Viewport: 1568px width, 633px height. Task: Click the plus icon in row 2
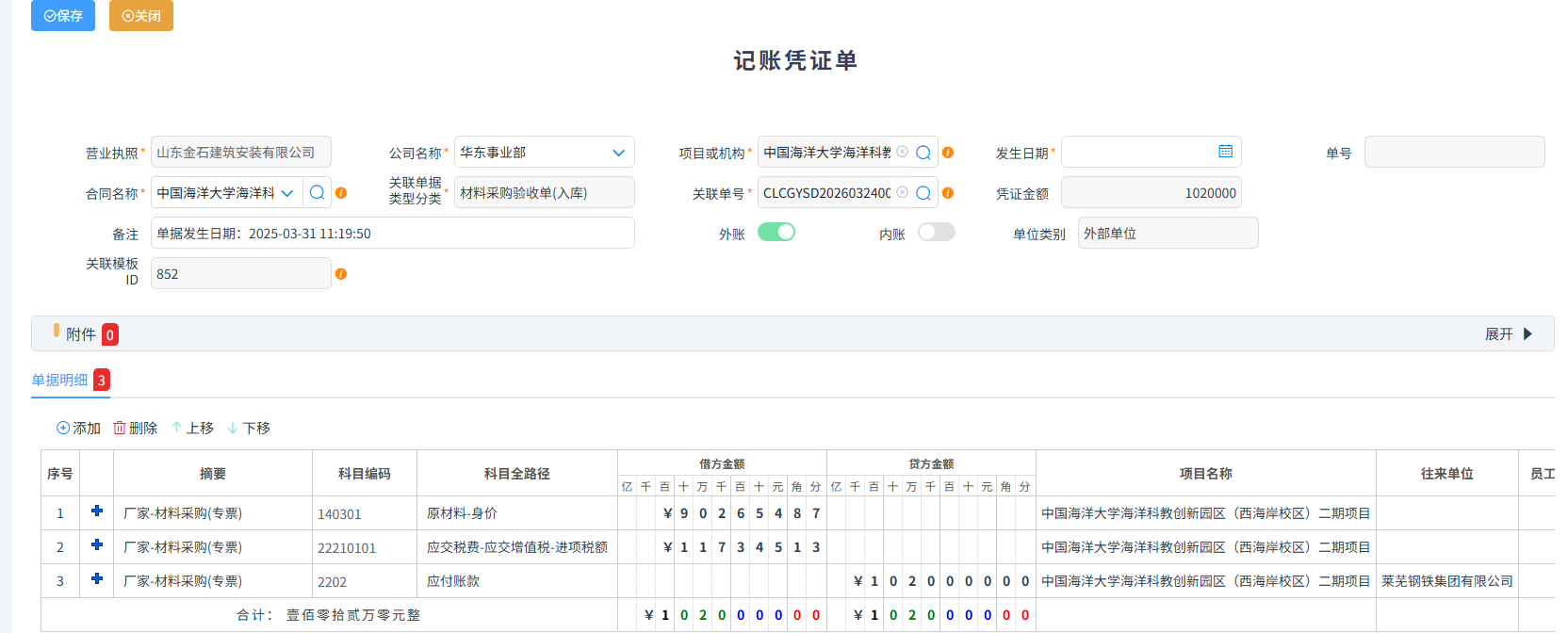(97, 544)
